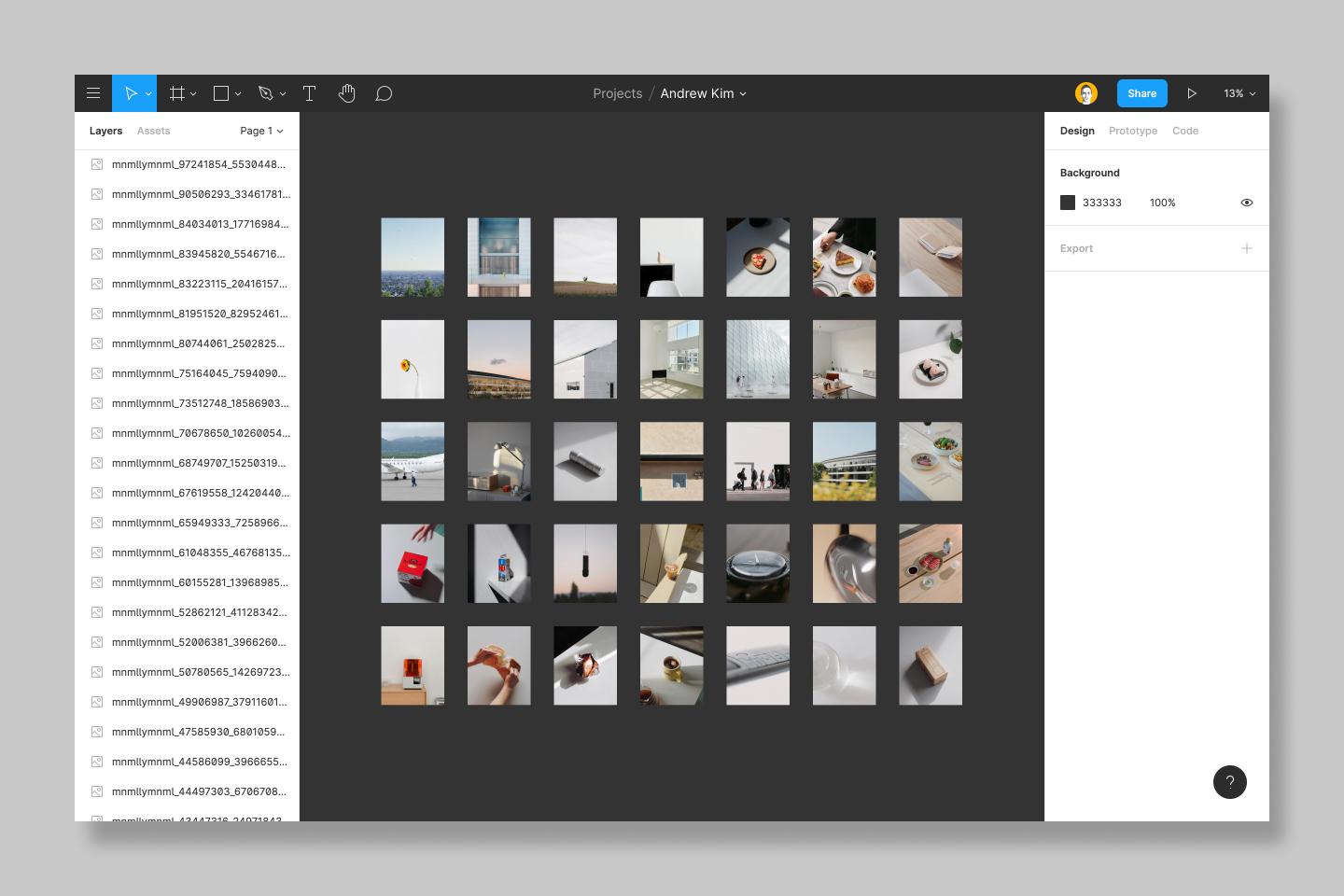The width and height of the screenshot is (1344, 896).
Task: Expand the Page 1 dropdown
Action: click(x=261, y=131)
